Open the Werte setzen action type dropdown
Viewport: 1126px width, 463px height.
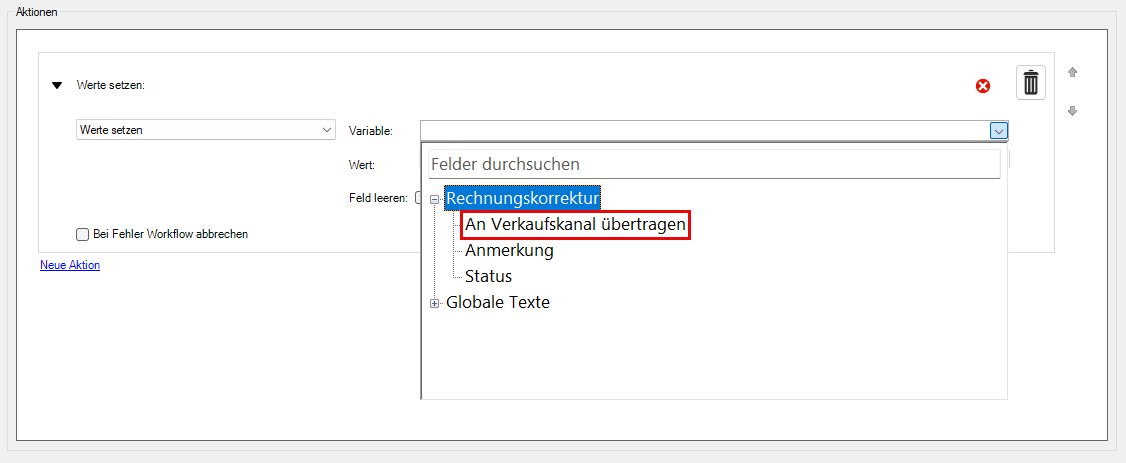point(327,130)
